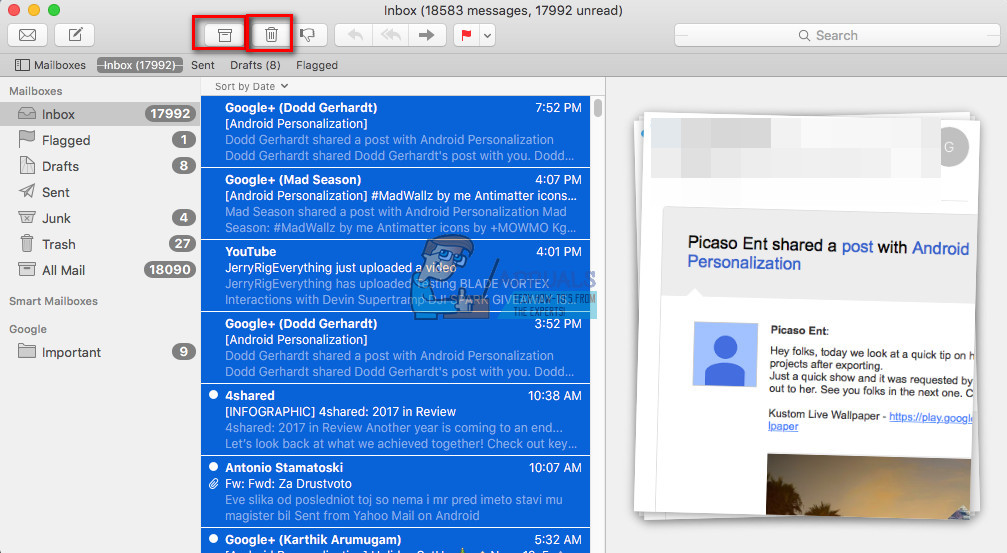This screenshot has width=1007, height=553.
Task: Open the 4shared 2017 in Review message
Action: (x=396, y=419)
